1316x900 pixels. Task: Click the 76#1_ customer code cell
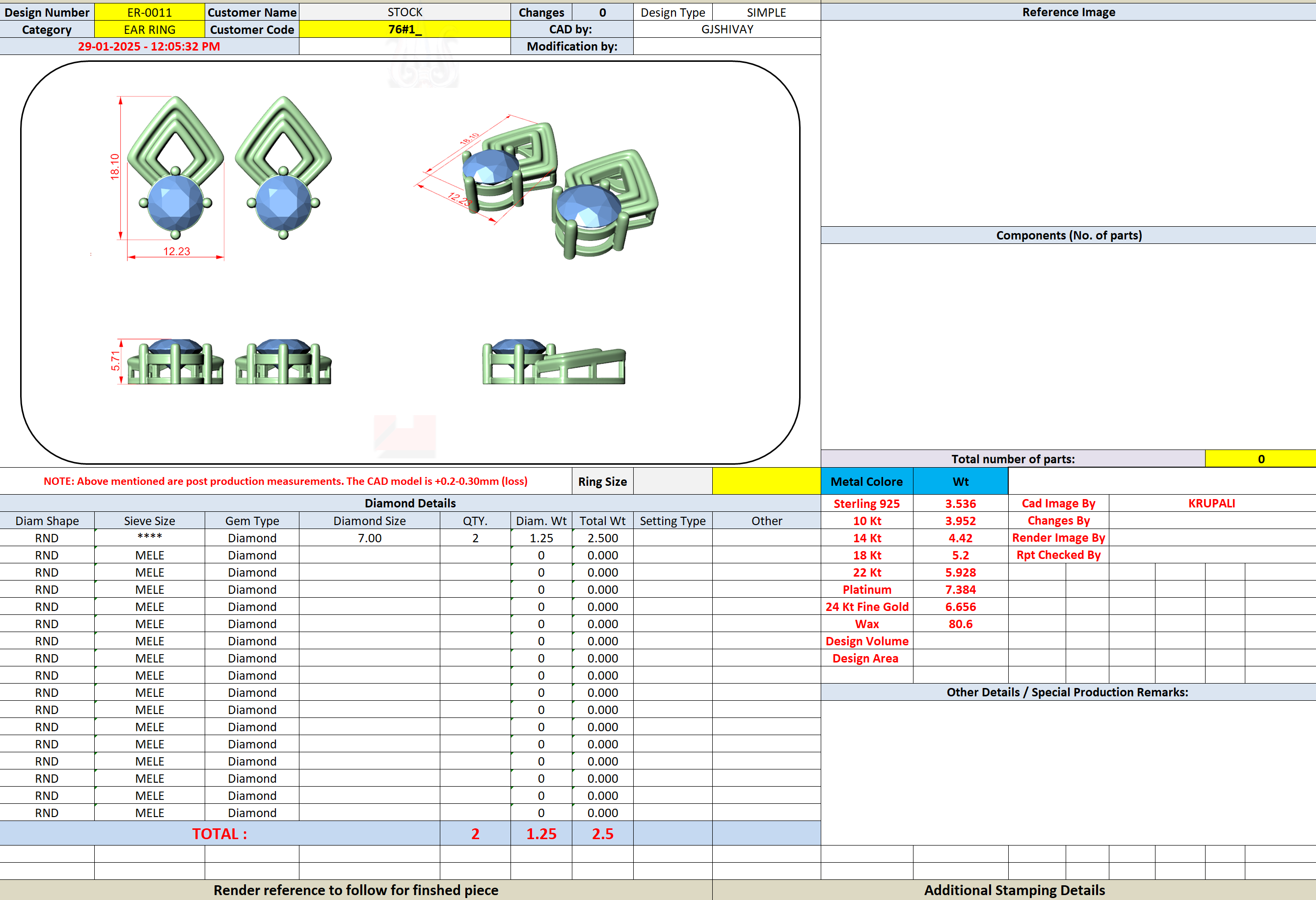tap(405, 29)
